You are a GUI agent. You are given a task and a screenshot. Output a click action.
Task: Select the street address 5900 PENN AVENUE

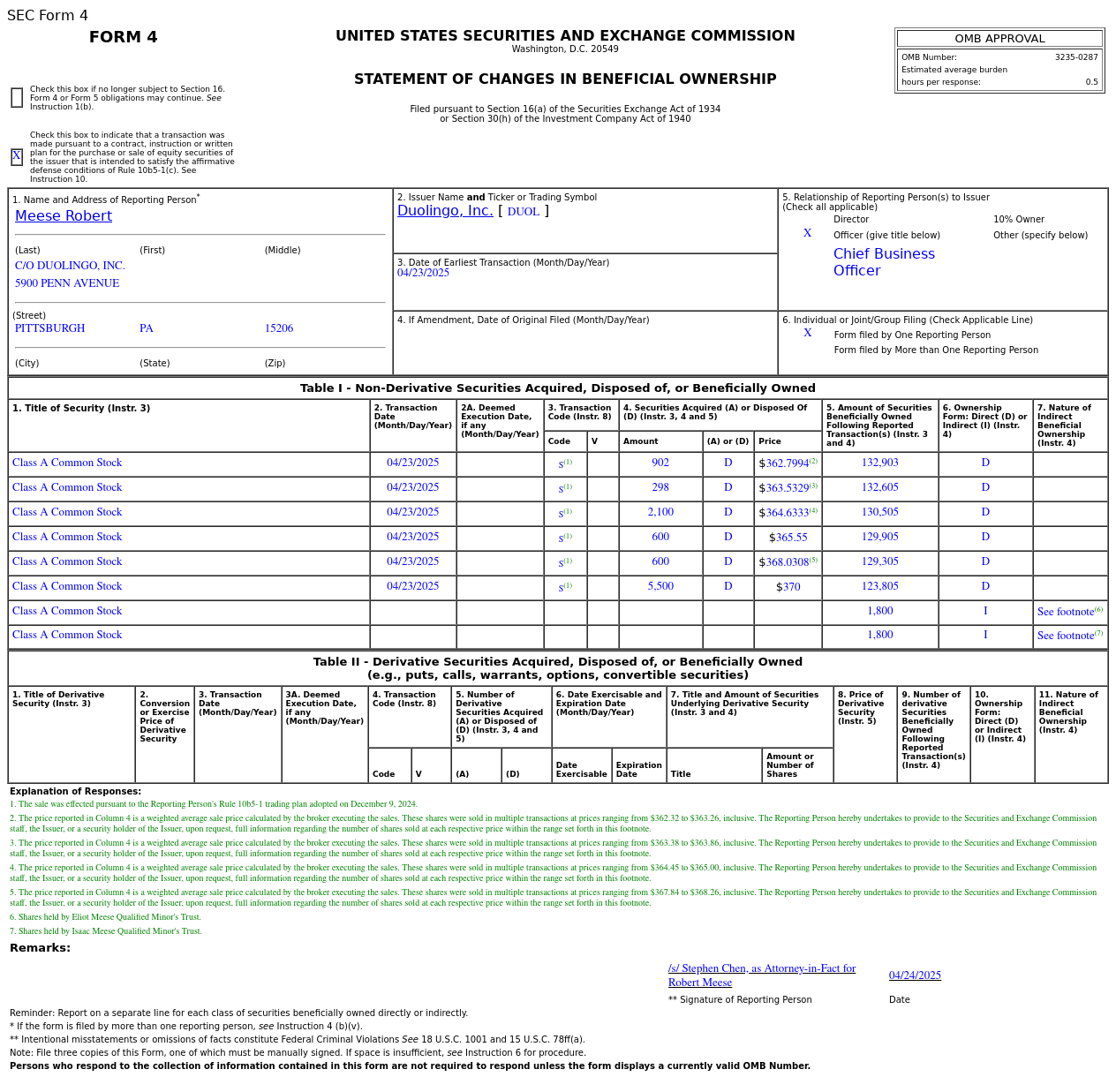coord(67,283)
